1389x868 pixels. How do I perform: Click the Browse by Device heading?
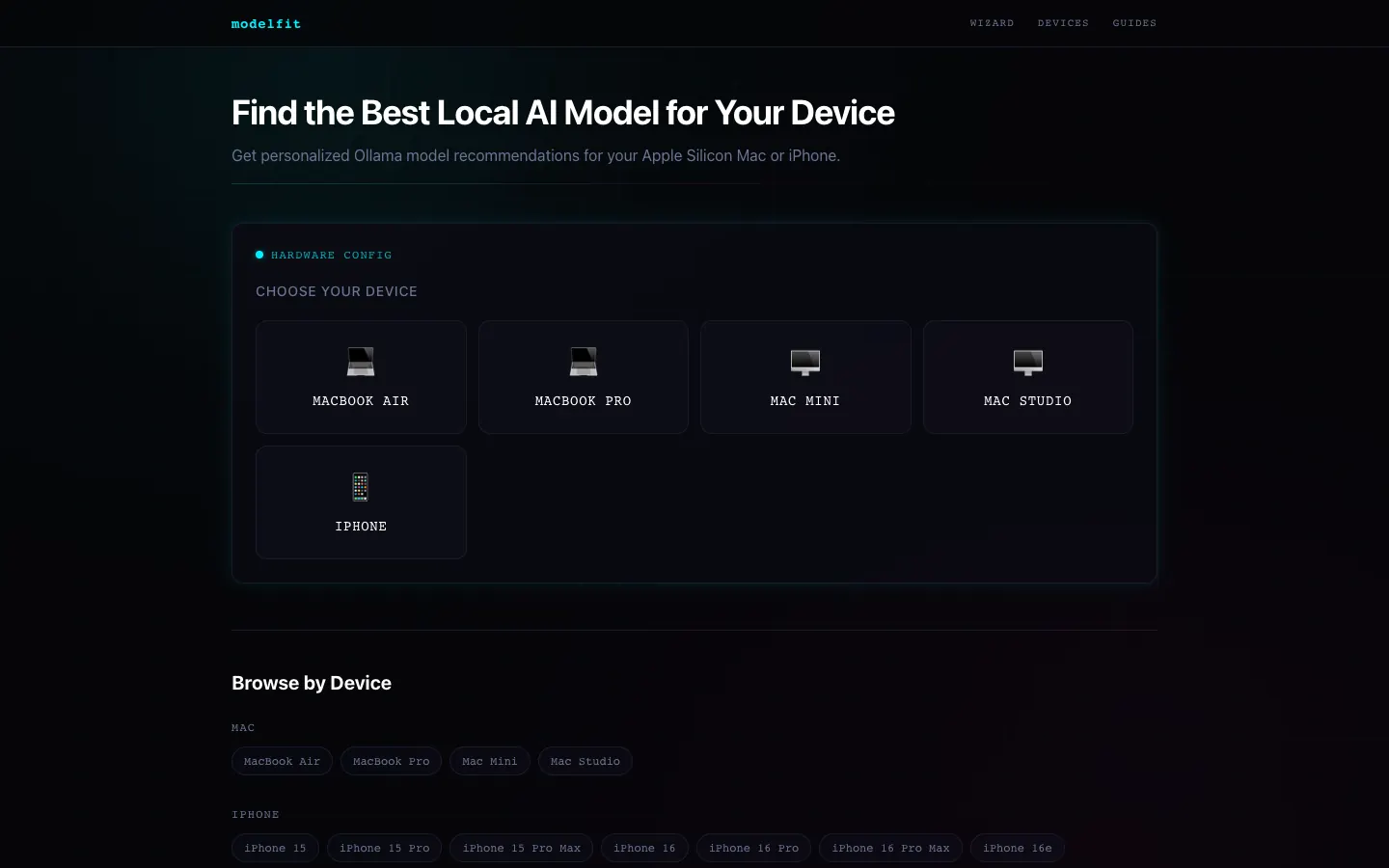[x=312, y=683]
